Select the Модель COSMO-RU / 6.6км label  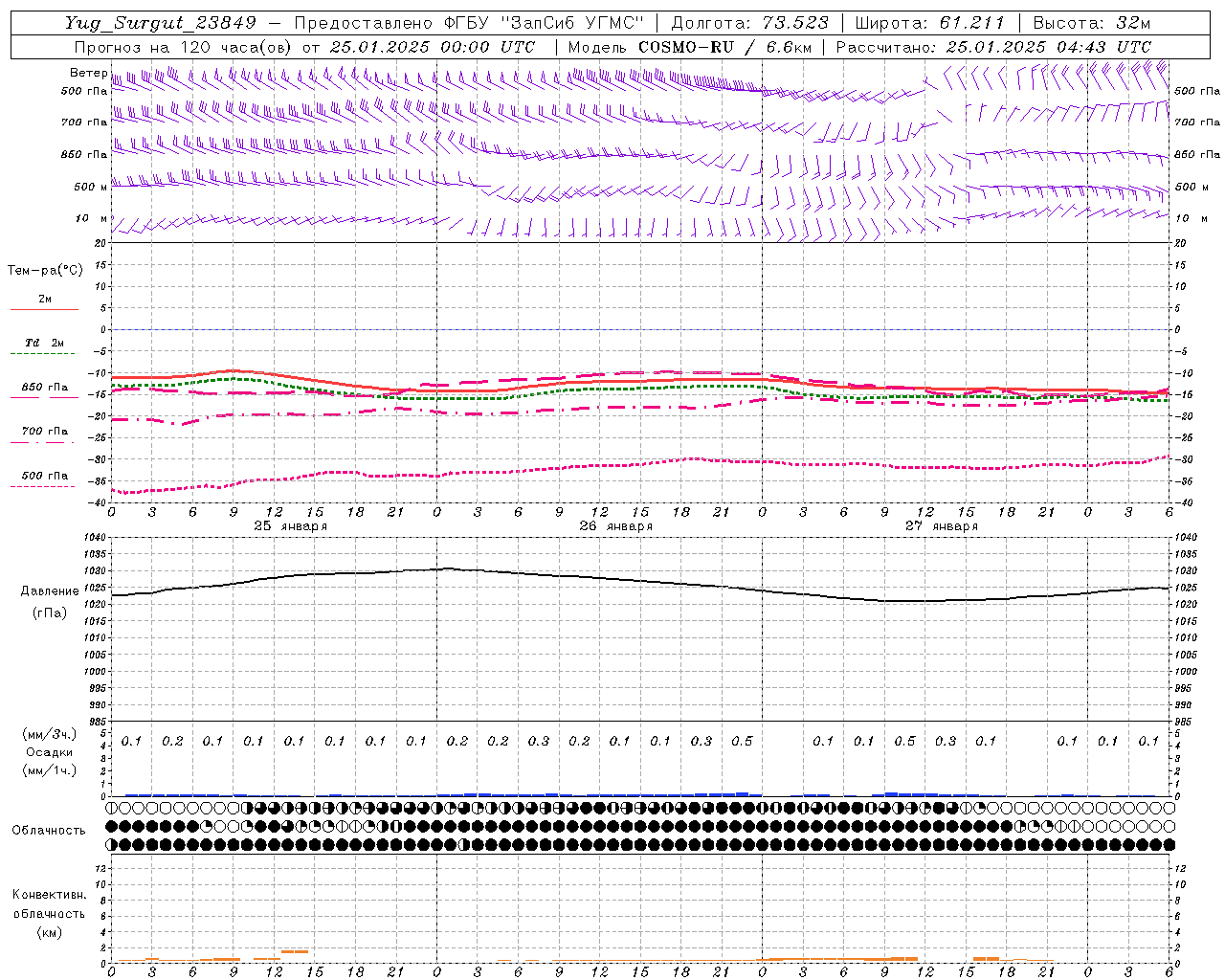click(x=690, y=47)
